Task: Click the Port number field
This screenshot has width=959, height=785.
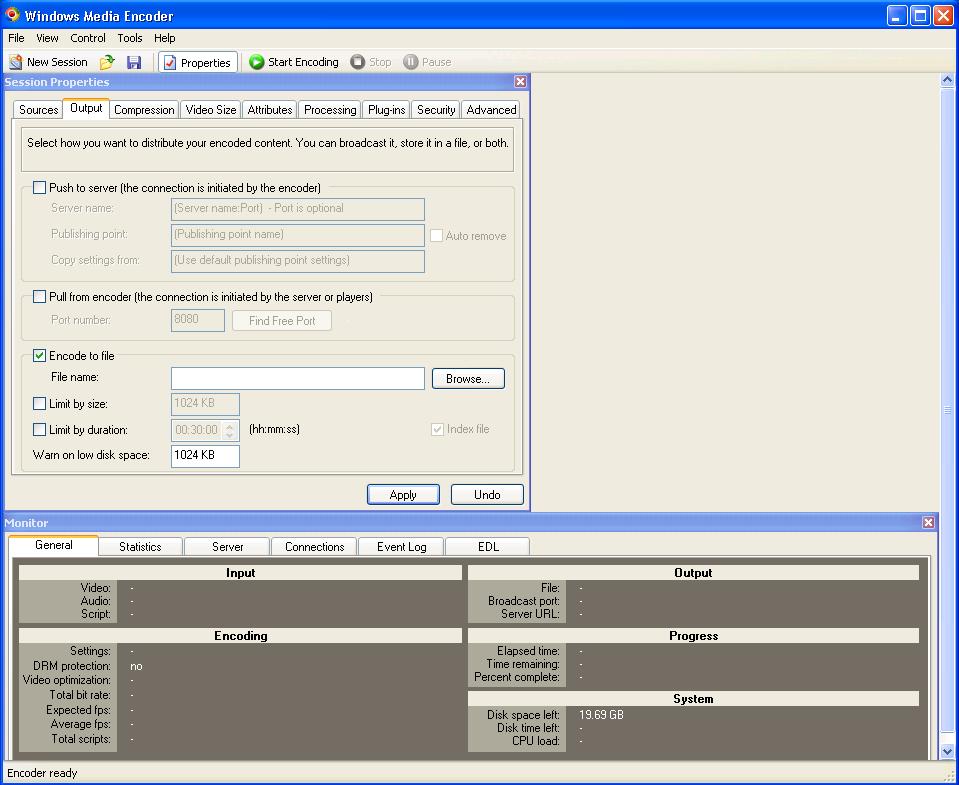Action: point(198,320)
